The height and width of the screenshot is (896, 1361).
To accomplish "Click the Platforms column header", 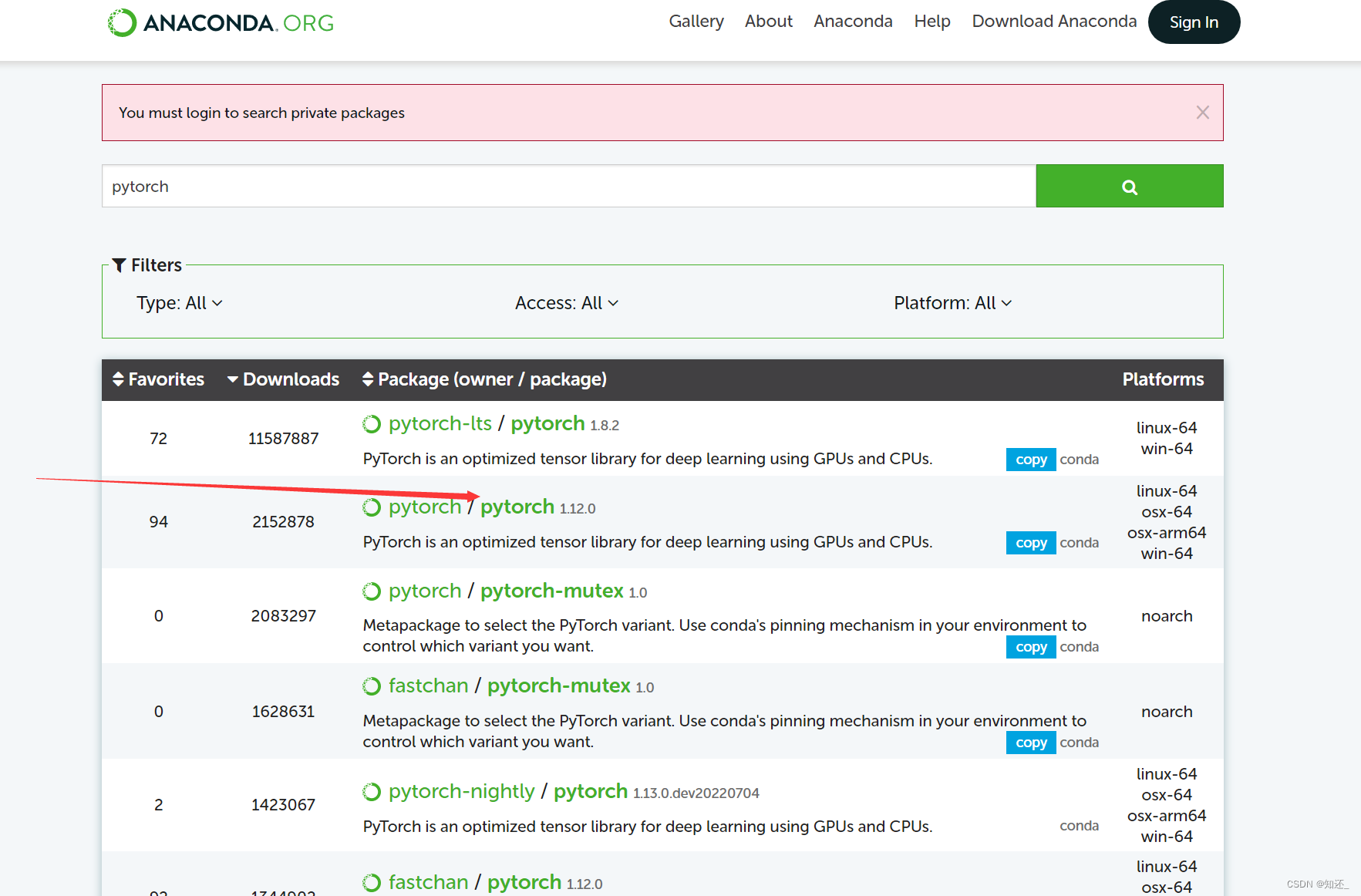I will [x=1163, y=379].
